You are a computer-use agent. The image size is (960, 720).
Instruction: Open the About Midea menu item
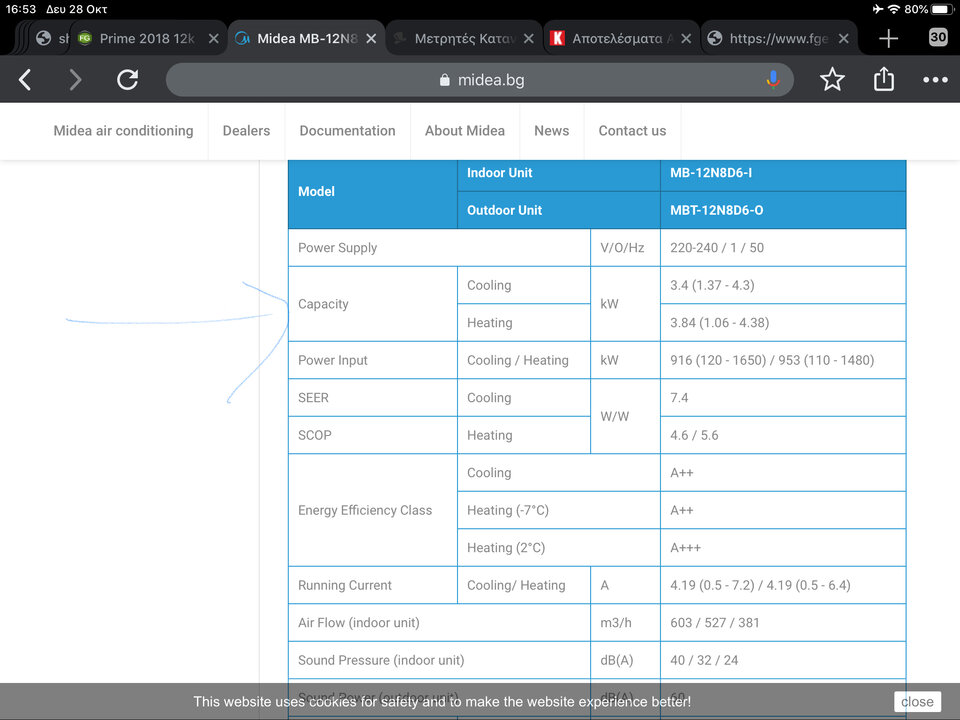coord(465,130)
